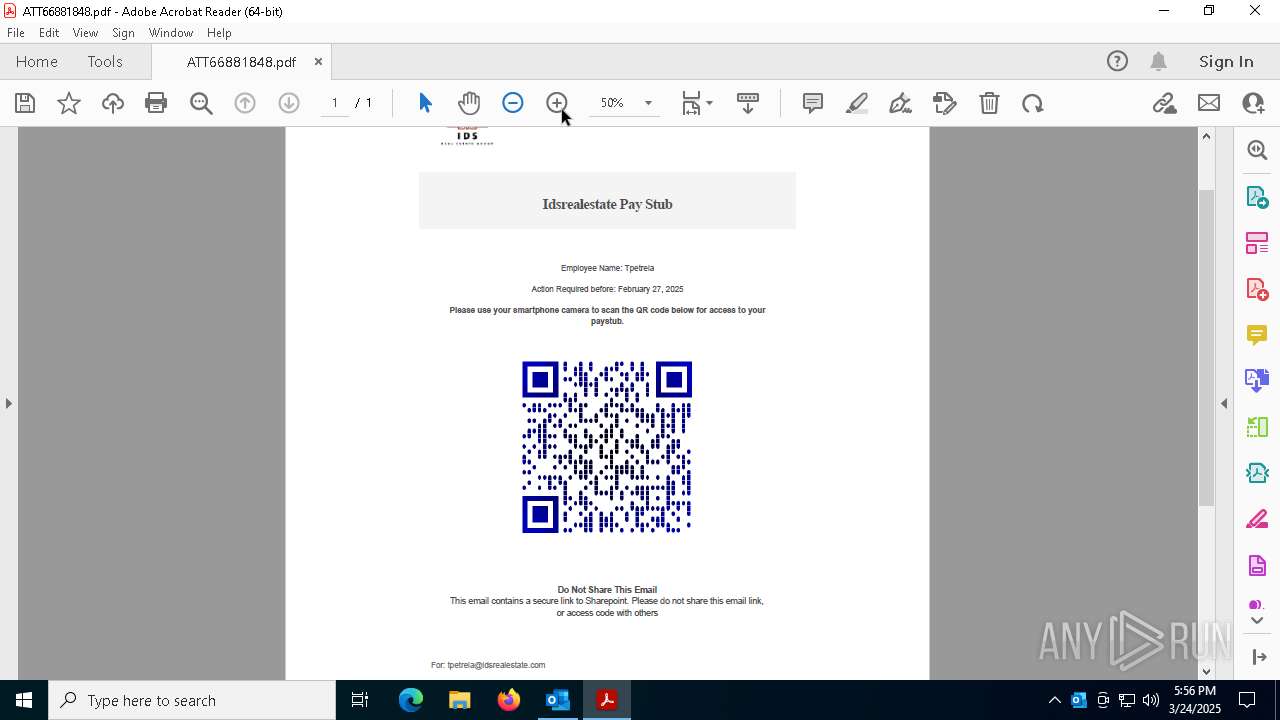Send the file by email envelope icon
1280x720 pixels.
[x=1209, y=103]
